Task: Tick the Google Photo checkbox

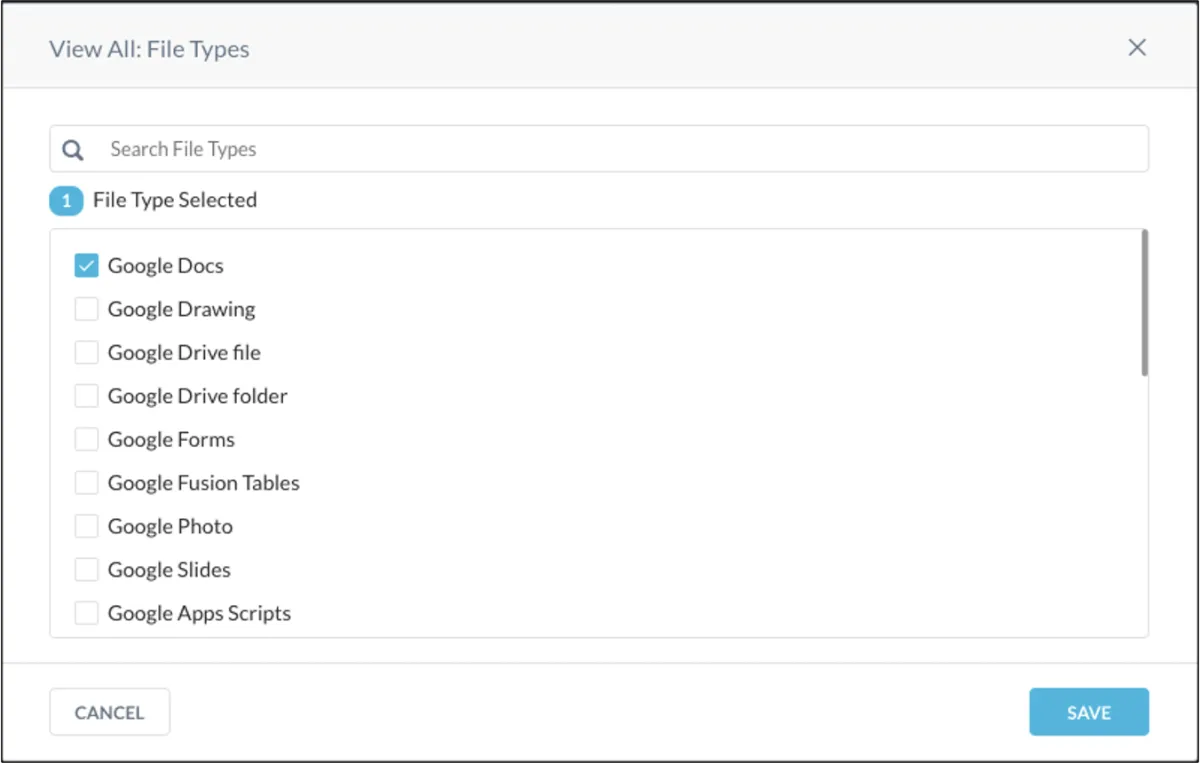Action: pyautogui.click(x=87, y=527)
